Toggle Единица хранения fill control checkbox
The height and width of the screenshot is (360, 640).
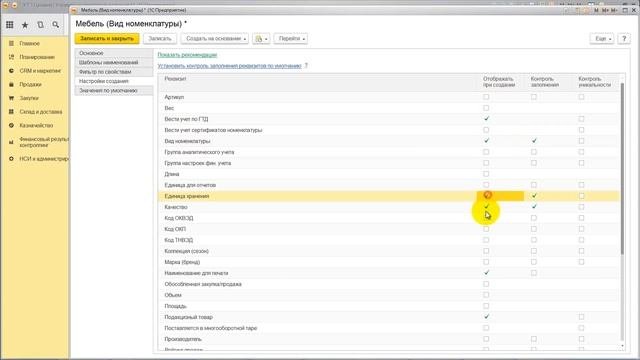click(534, 196)
